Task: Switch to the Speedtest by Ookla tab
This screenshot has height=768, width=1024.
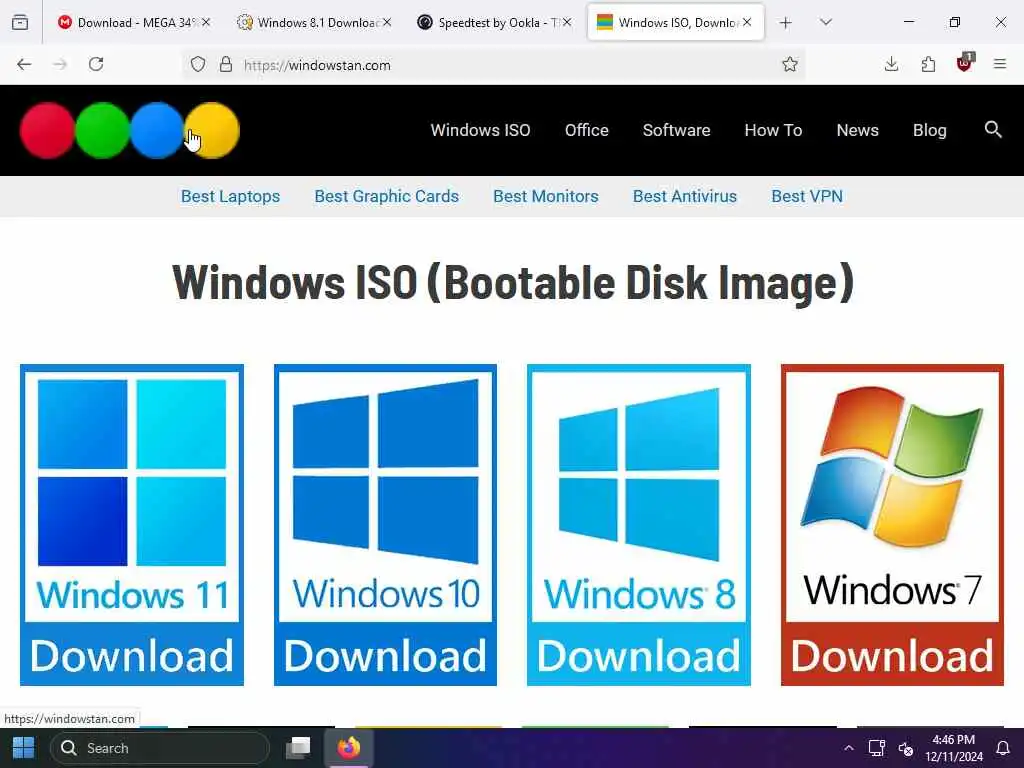Action: pyautogui.click(x=496, y=22)
